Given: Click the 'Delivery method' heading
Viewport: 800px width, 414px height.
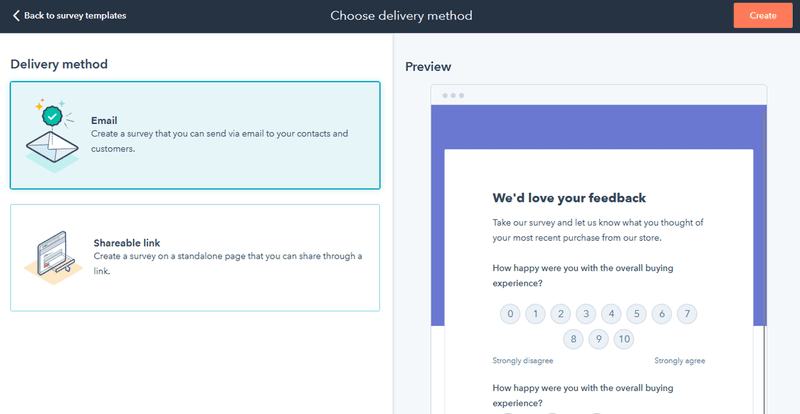Looking at the screenshot, I should point(59,64).
